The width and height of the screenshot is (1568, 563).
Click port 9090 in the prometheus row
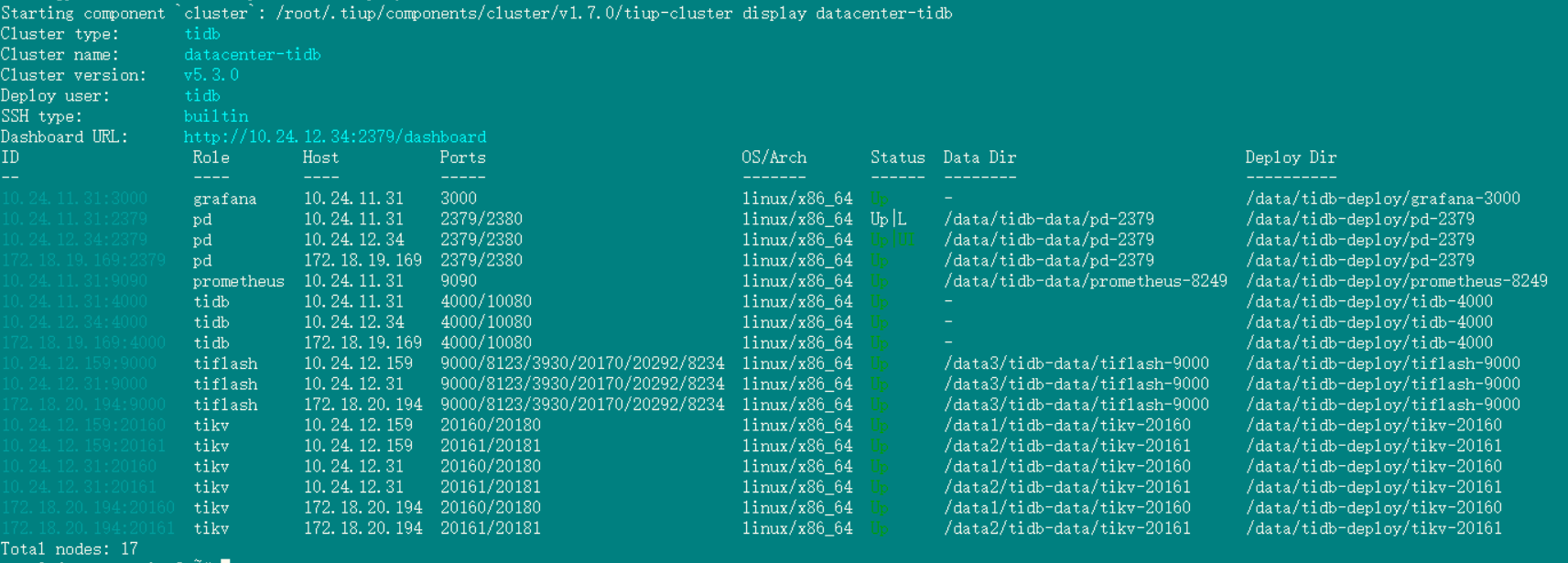[x=458, y=281]
